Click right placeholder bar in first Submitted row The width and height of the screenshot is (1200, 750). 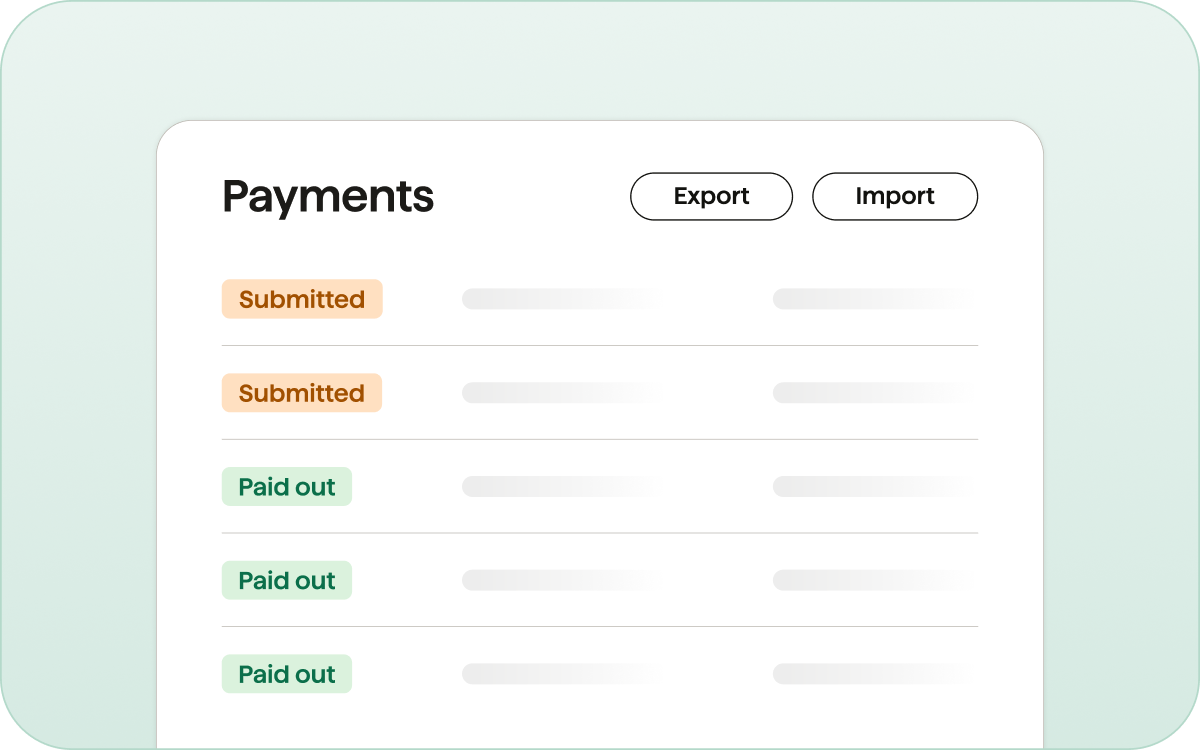[860, 299]
